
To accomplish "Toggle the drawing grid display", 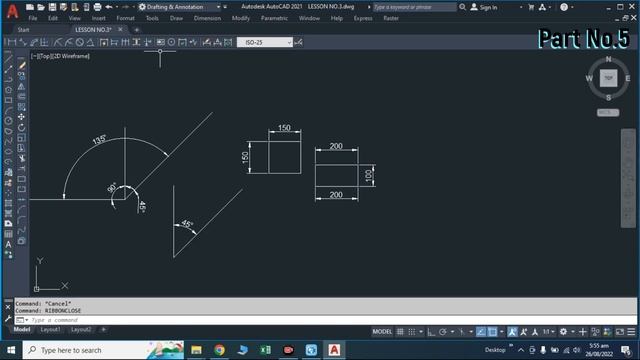I will [400, 332].
